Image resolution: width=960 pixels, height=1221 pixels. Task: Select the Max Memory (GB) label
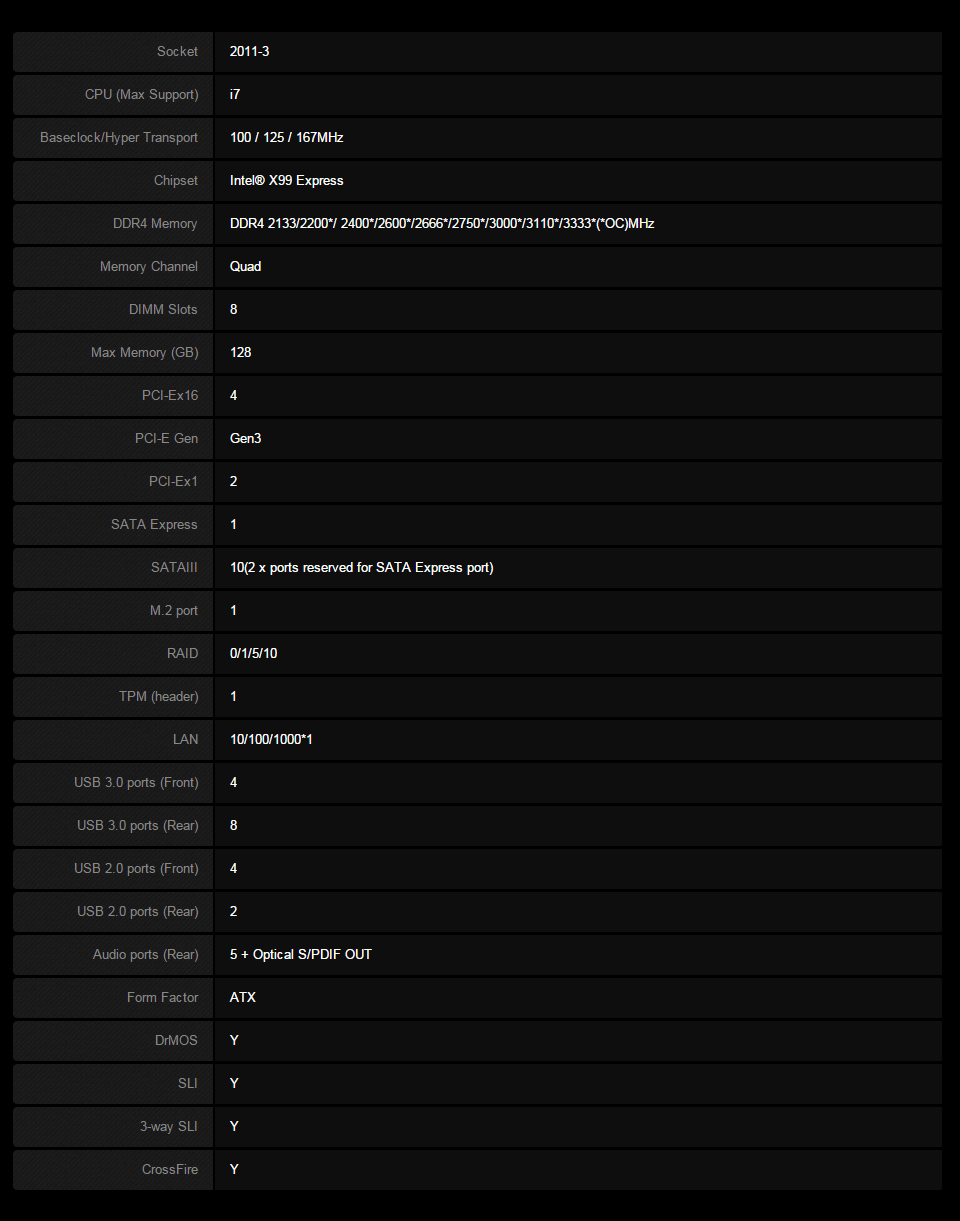point(144,352)
